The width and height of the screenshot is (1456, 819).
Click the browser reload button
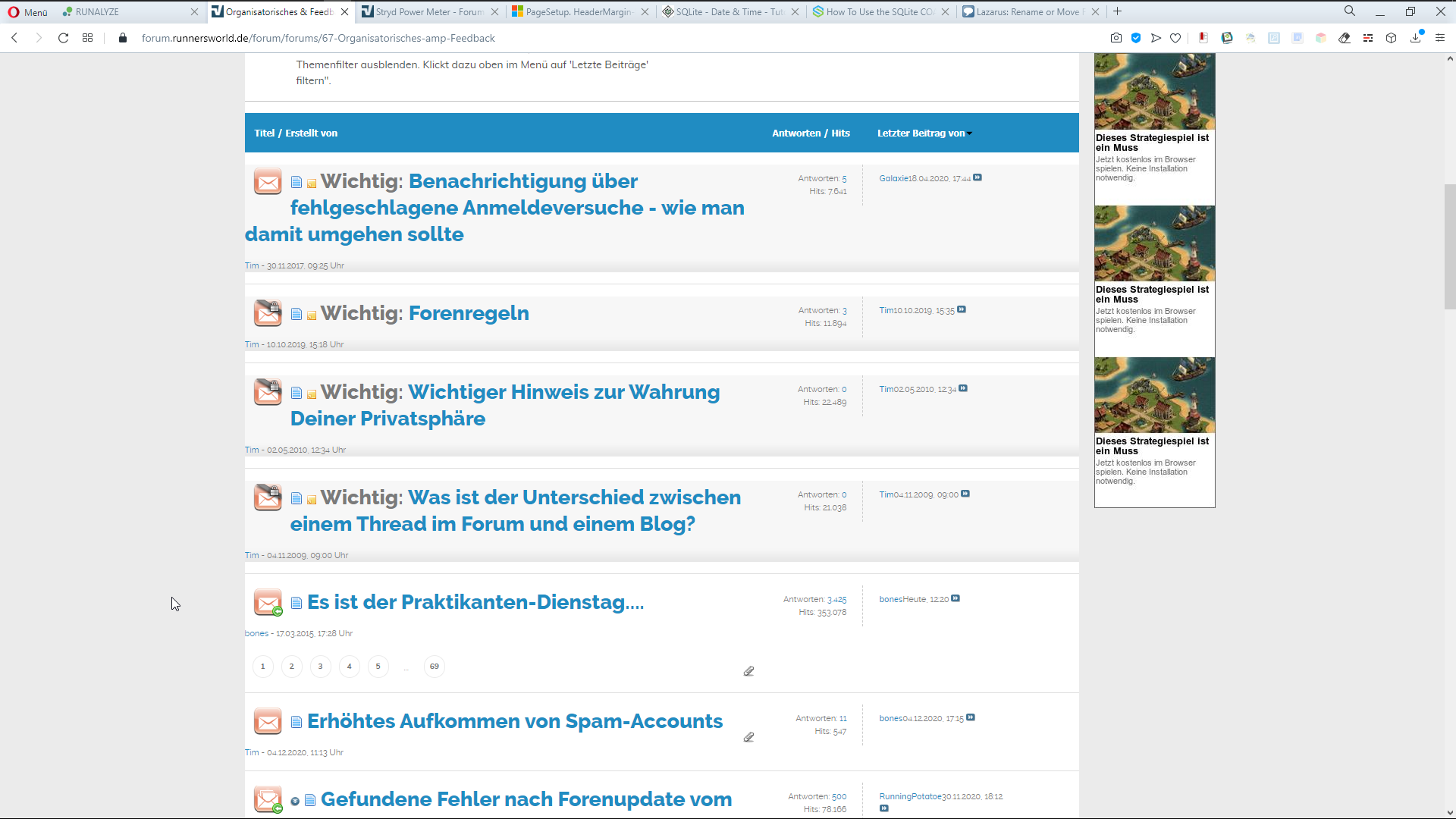point(64,38)
